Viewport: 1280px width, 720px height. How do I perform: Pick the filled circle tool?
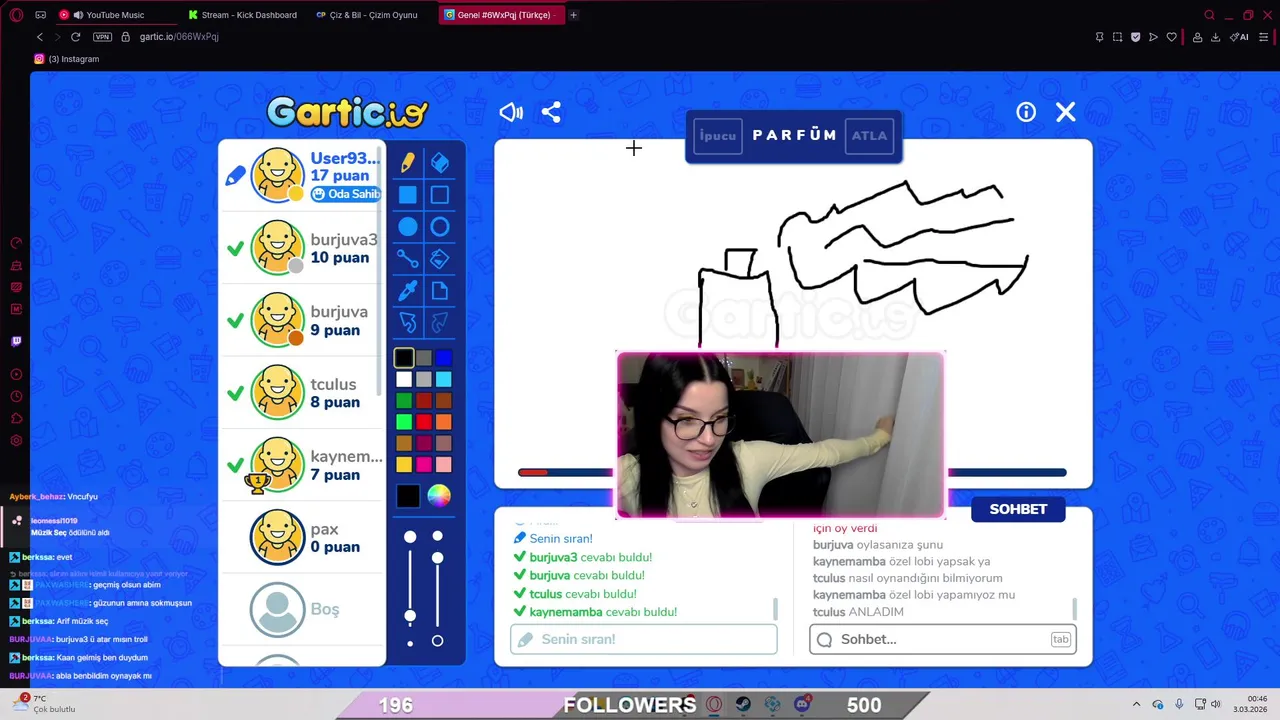pyautogui.click(x=408, y=227)
